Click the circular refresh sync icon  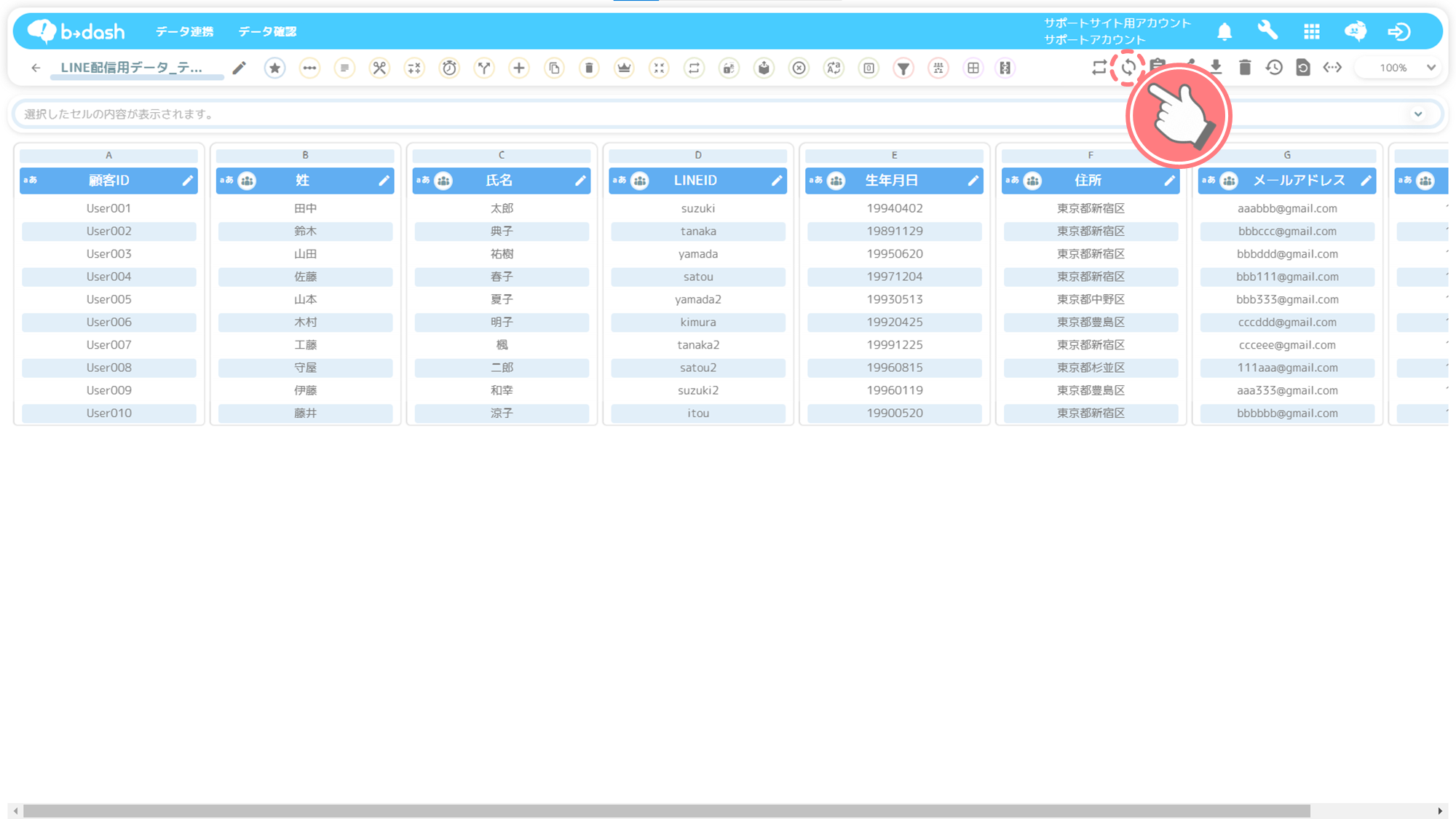pyautogui.click(x=1128, y=68)
